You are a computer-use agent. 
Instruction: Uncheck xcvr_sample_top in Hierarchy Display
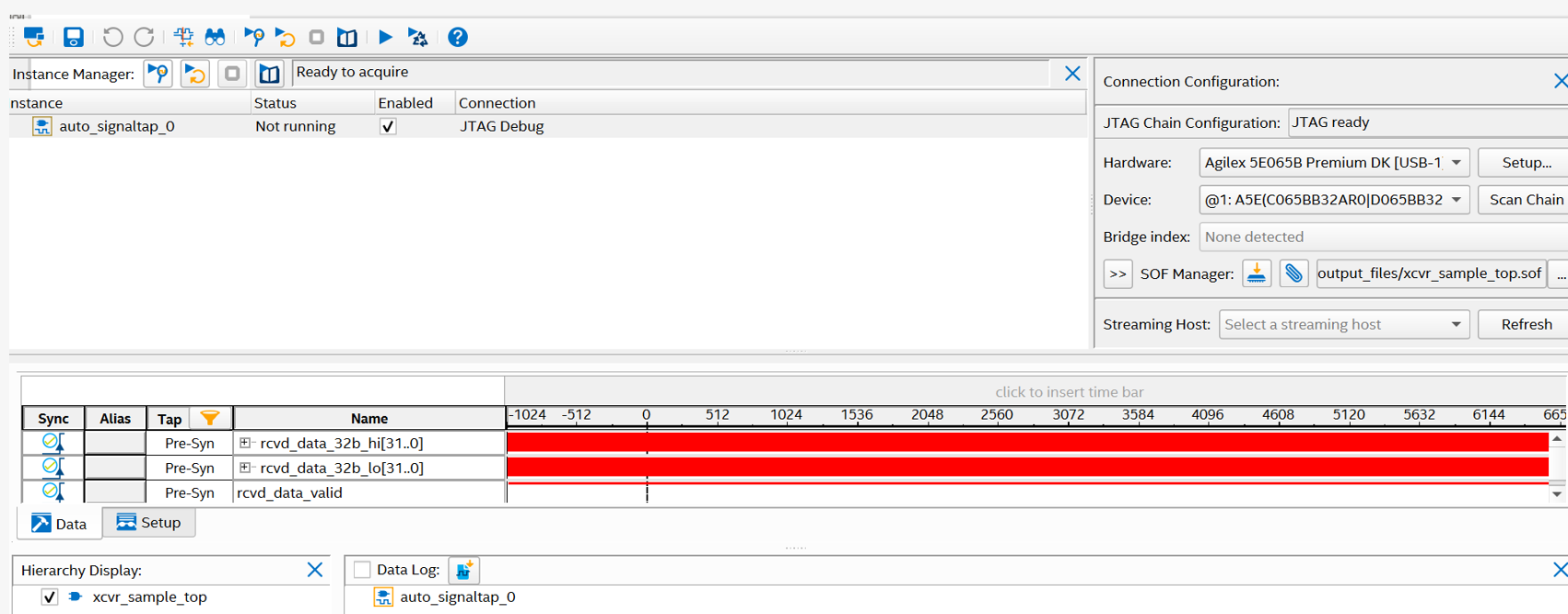(x=50, y=597)
